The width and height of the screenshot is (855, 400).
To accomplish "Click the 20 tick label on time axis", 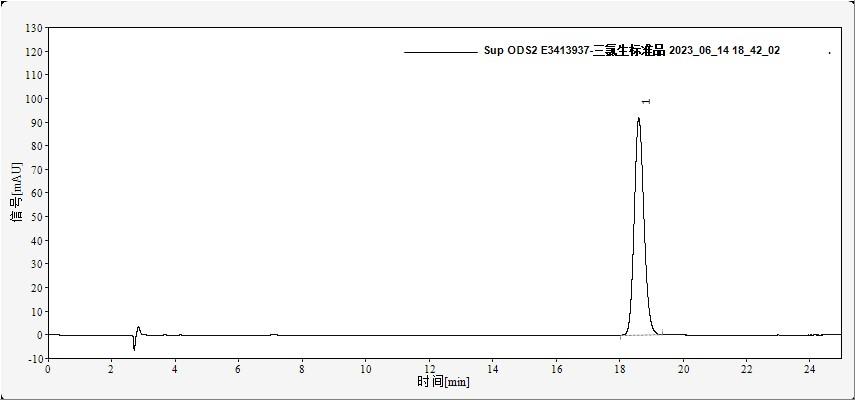I will pyautogui.click(x=683, y=369).
